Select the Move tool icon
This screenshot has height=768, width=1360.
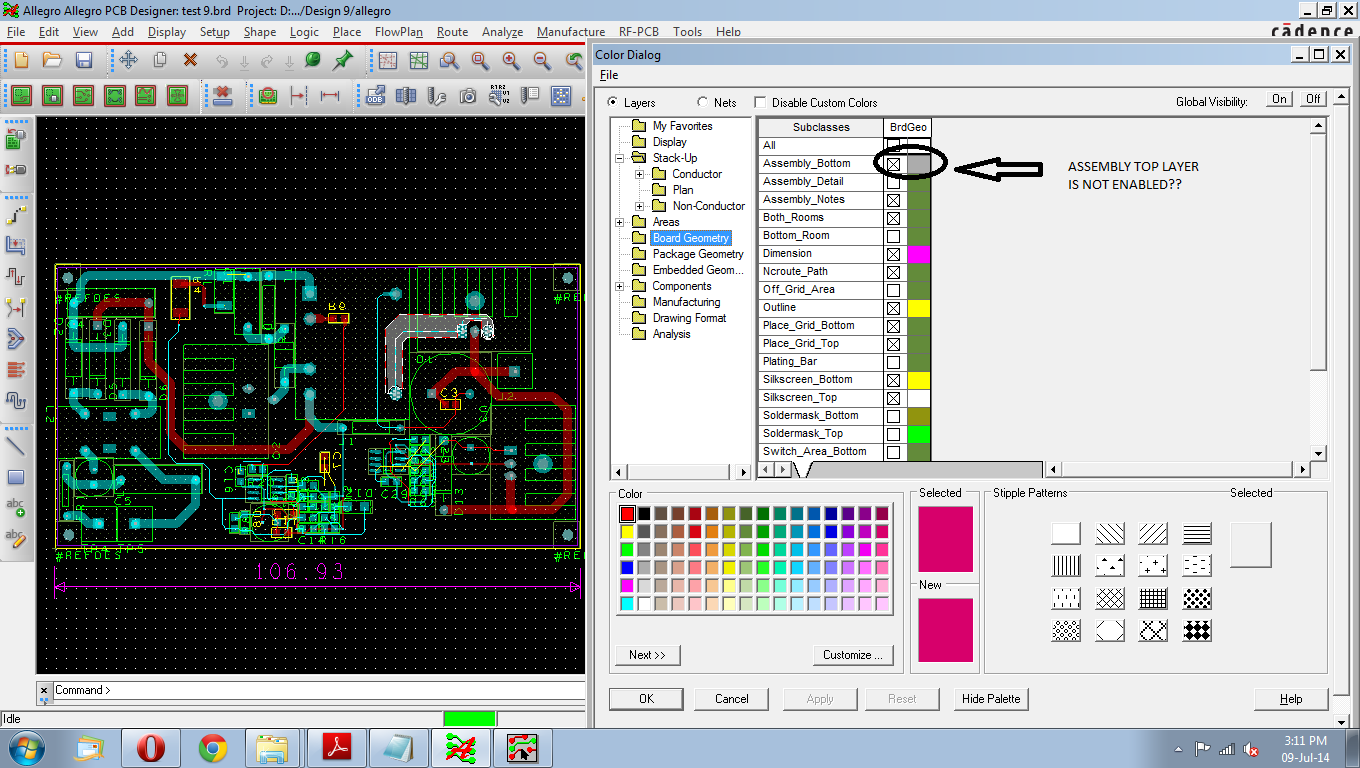point(128,61)
